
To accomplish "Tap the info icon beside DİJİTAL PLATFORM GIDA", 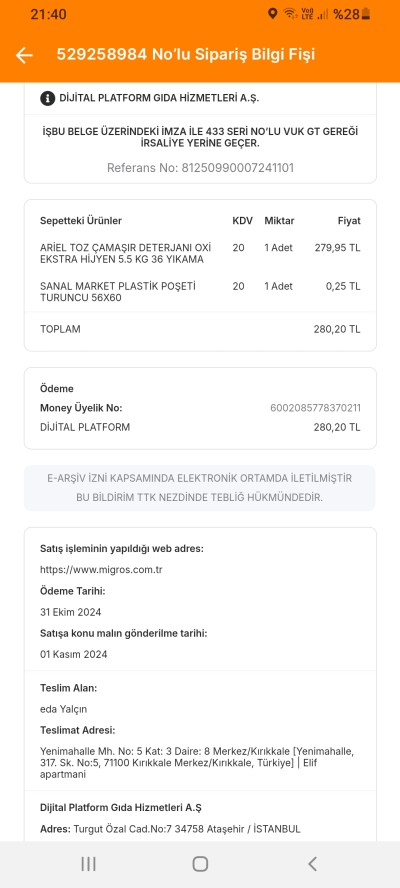I will [x=48, y=98].
